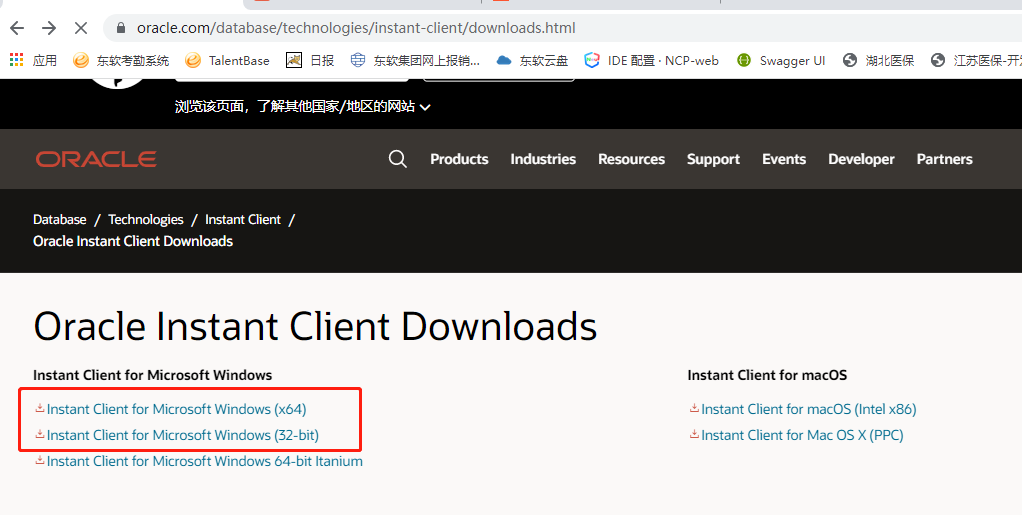The image size is (1022, 515).
Task: Open the 东软集团网上报销 bookmark
Action: (415, 61)
